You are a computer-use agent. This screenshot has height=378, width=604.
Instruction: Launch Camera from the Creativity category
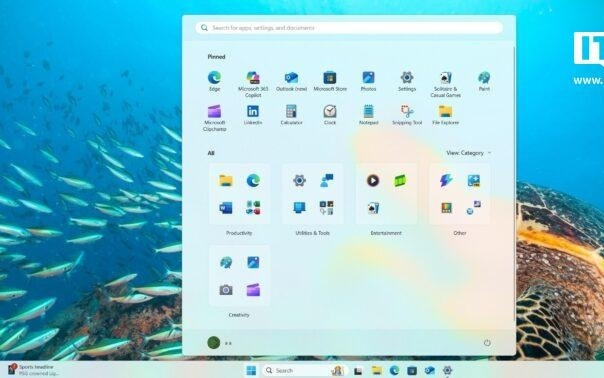click(x=226, y=290)
